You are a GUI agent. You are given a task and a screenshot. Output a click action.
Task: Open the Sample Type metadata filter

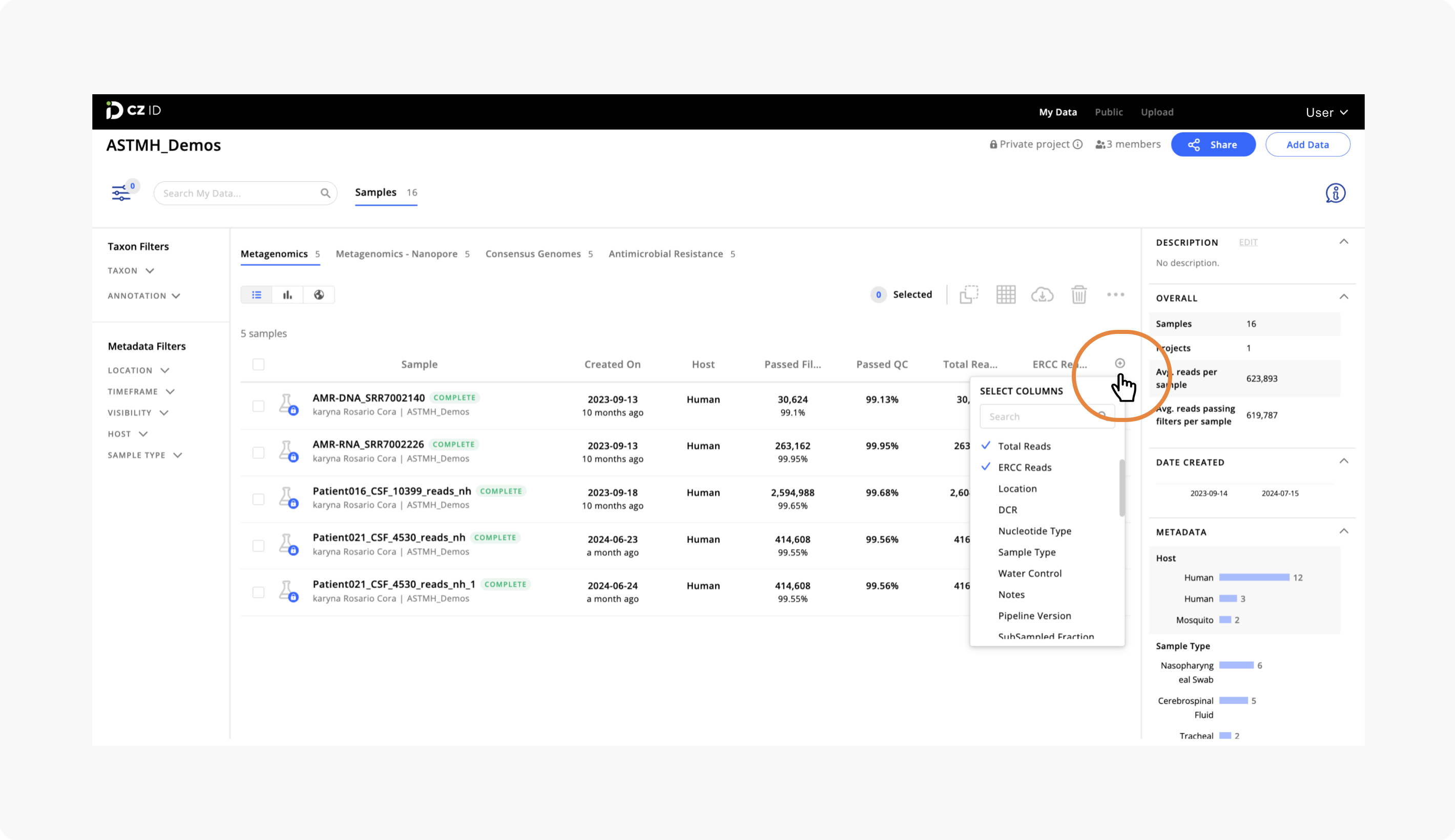click(145, 455)
